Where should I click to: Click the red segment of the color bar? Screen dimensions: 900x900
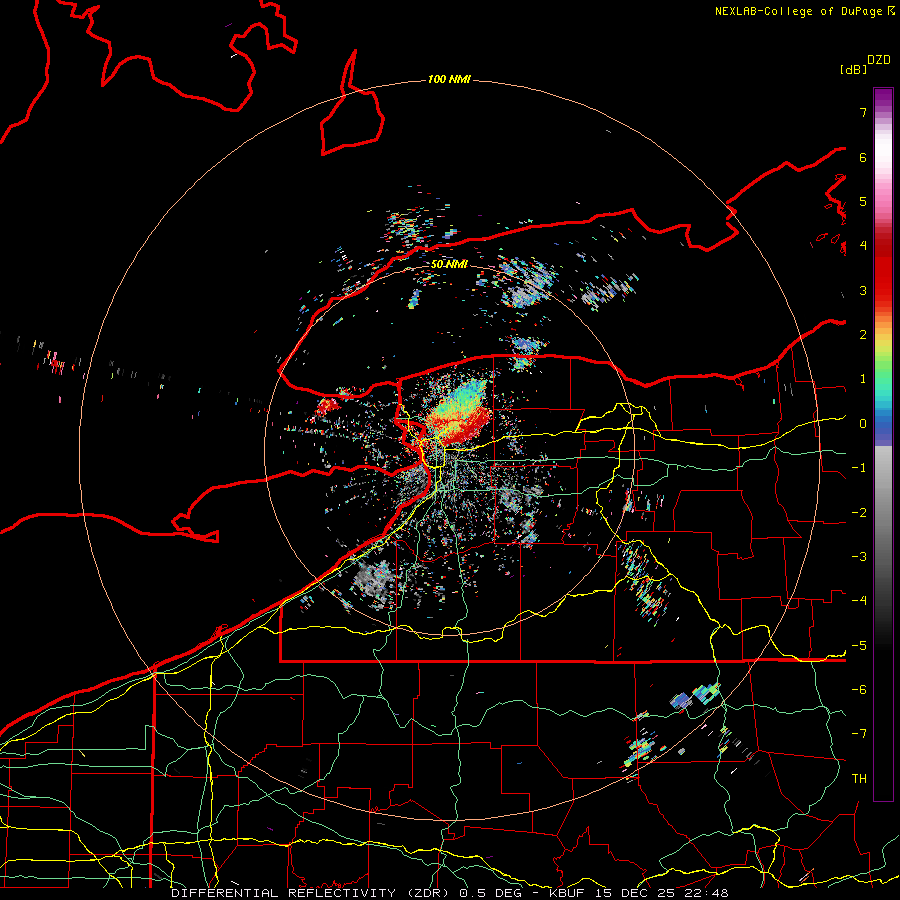pos(883,276)
